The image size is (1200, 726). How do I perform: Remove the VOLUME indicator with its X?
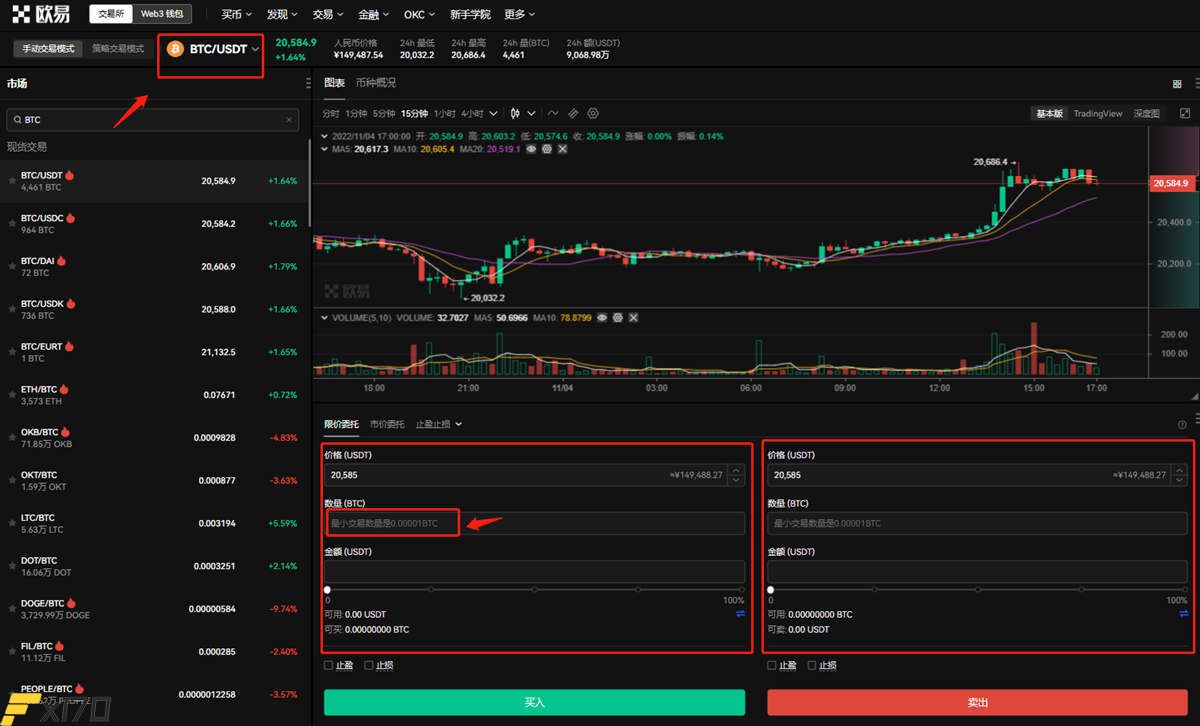(x=634, y=317)
